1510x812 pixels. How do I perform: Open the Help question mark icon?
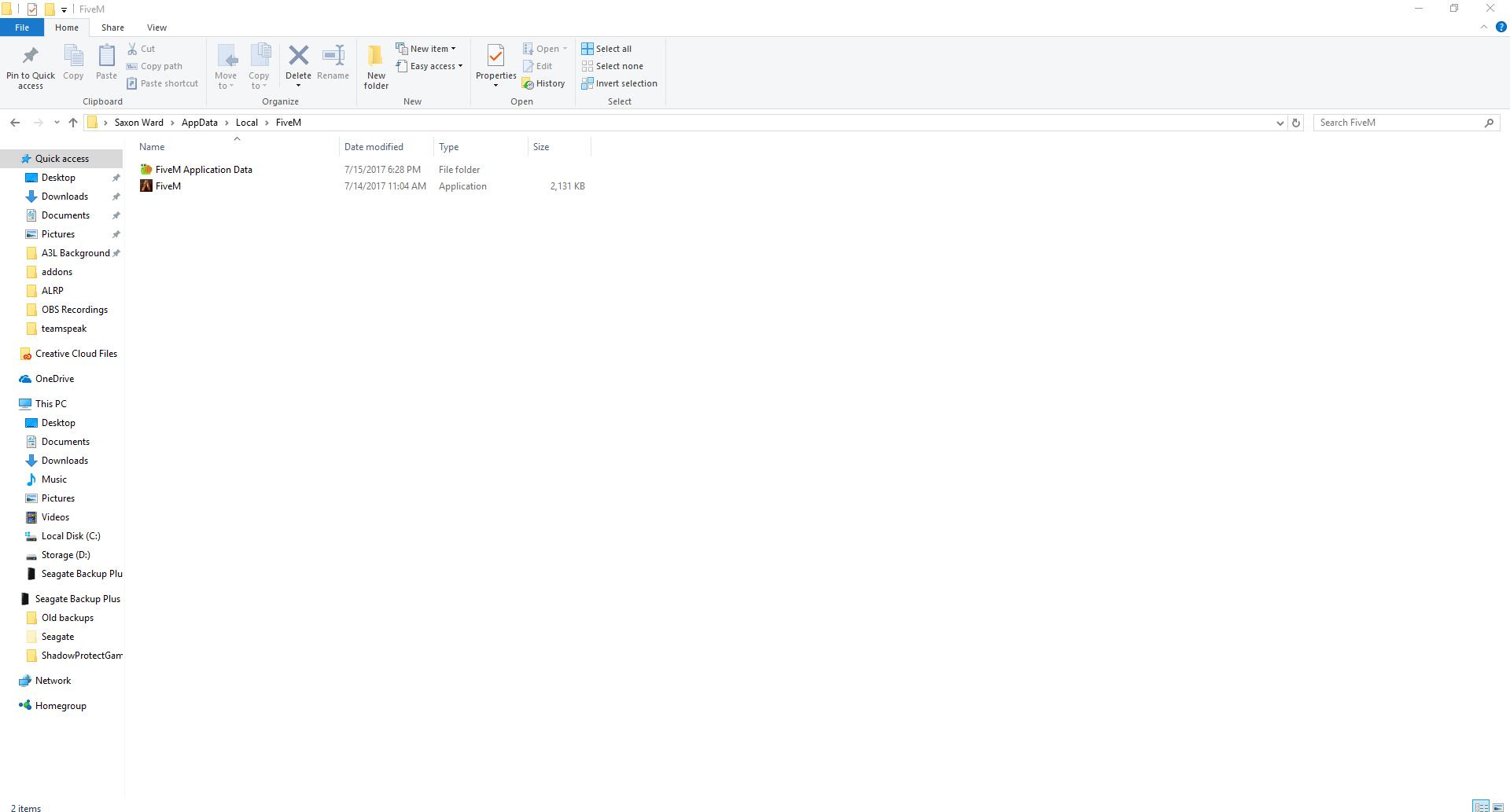pos(1501,27)
